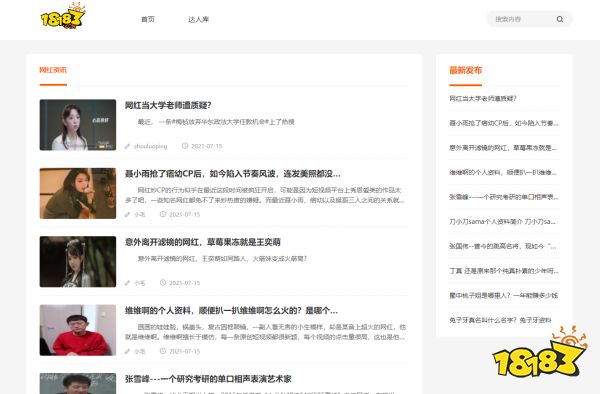Click summary text 最近，一条#梅尼耶放弃华东政法大学
600x394 pixels.
click(216, 122)
